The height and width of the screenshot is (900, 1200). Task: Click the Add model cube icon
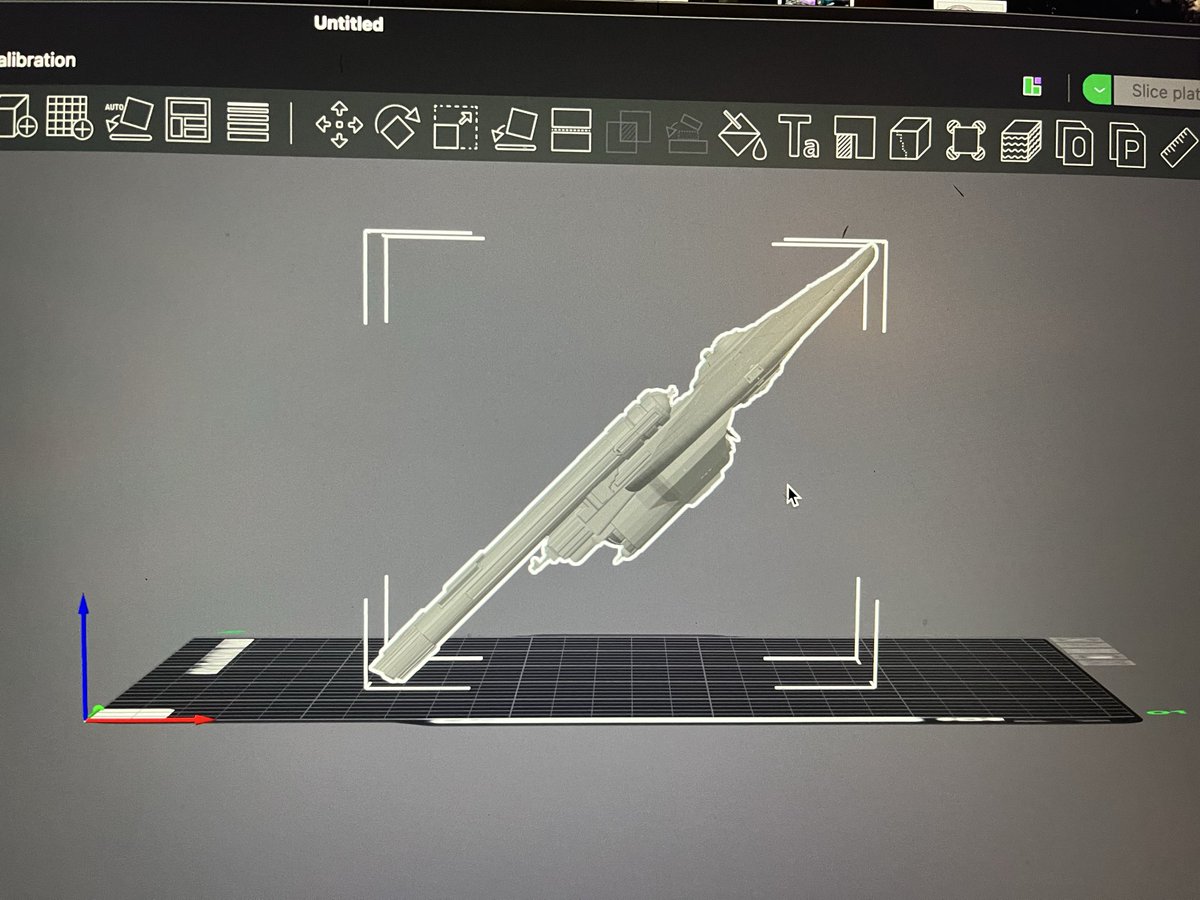tap(16, 117)
